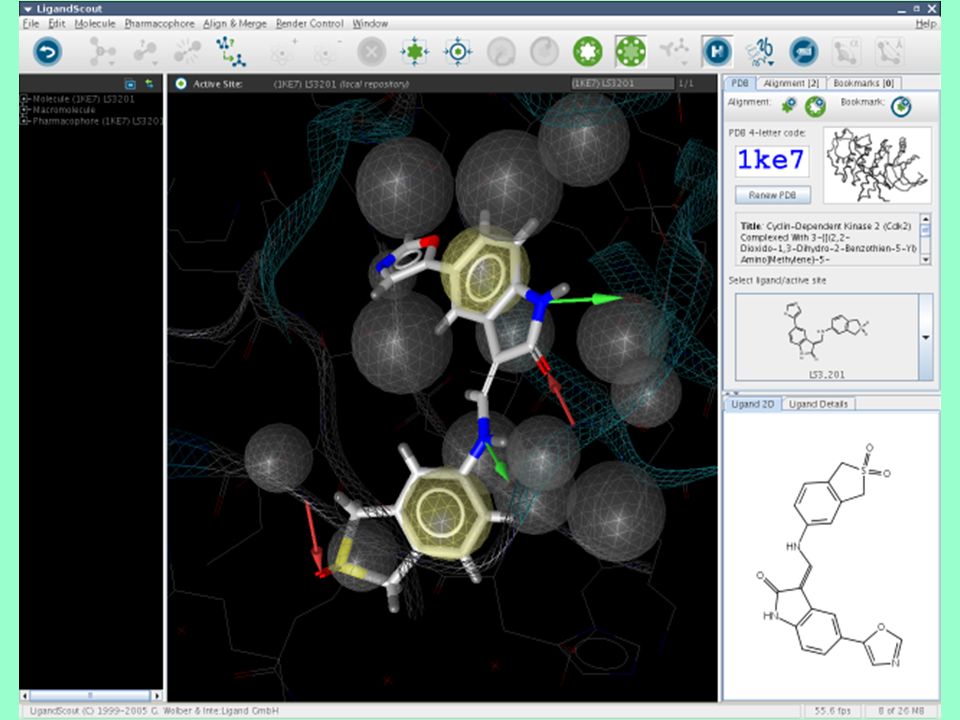This screenshot has height=720, width=960.
Task: Open the Help menu
Action: click(x=925, y=23)
